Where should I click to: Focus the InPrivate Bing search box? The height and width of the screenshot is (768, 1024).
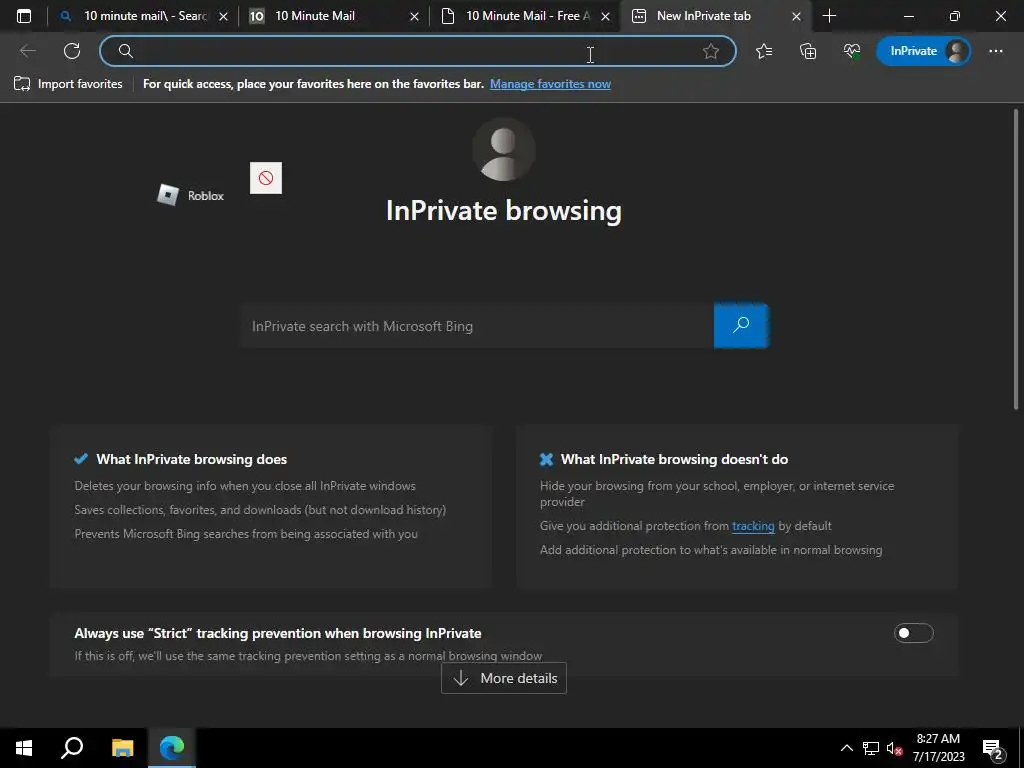click(477, 326)
